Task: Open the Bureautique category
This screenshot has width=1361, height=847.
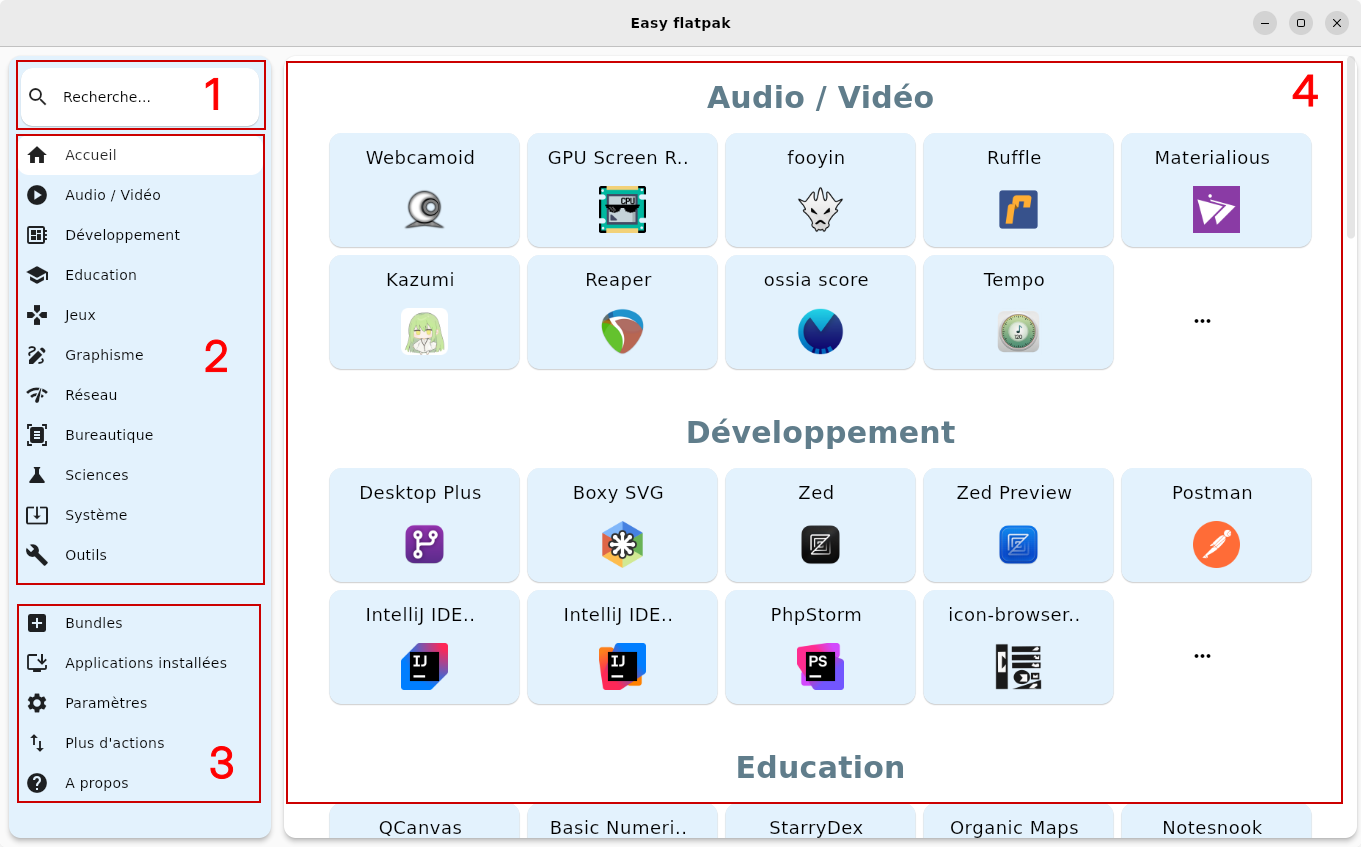Action: coord(139,435)
